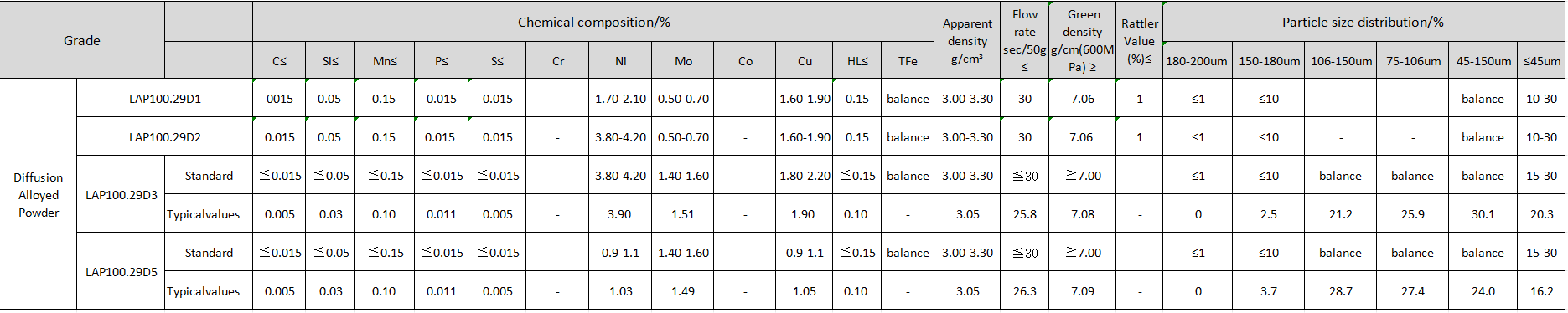
Task: Click the TFe column header
Action: pos(908,60)
